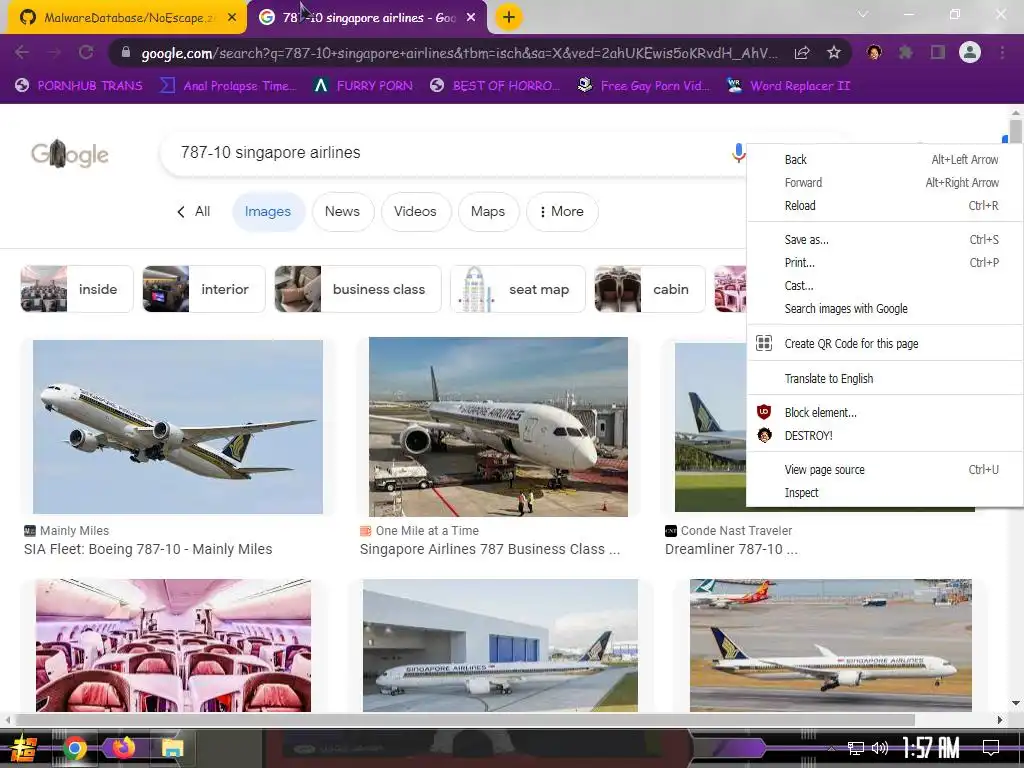Open the Chrome profile avatar icon
The width and height of the screenshot is (1024, 768).
(970, 52)
